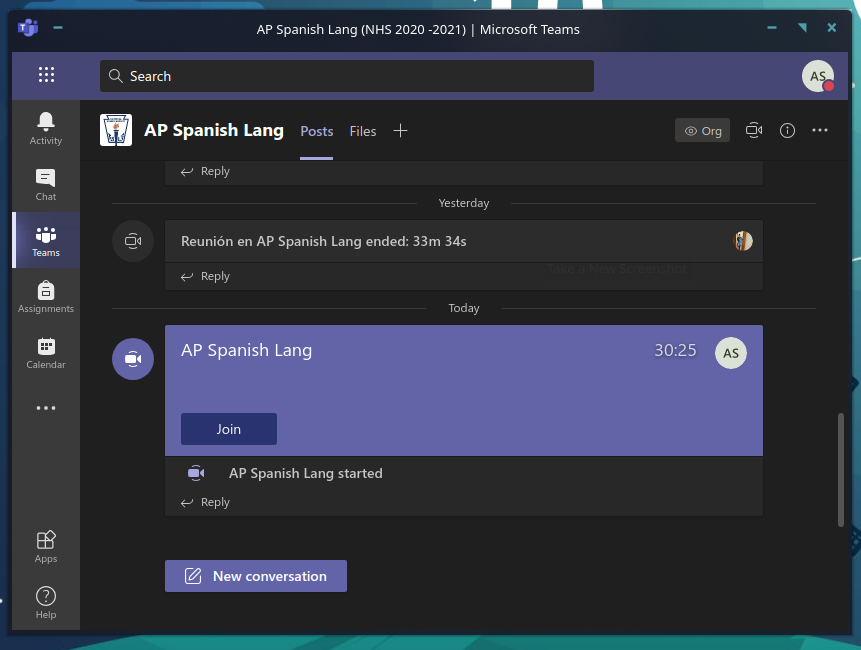Join the AP Spanish Lang meeting
Screen dimensions: 861x650
[x=228, y=429]
